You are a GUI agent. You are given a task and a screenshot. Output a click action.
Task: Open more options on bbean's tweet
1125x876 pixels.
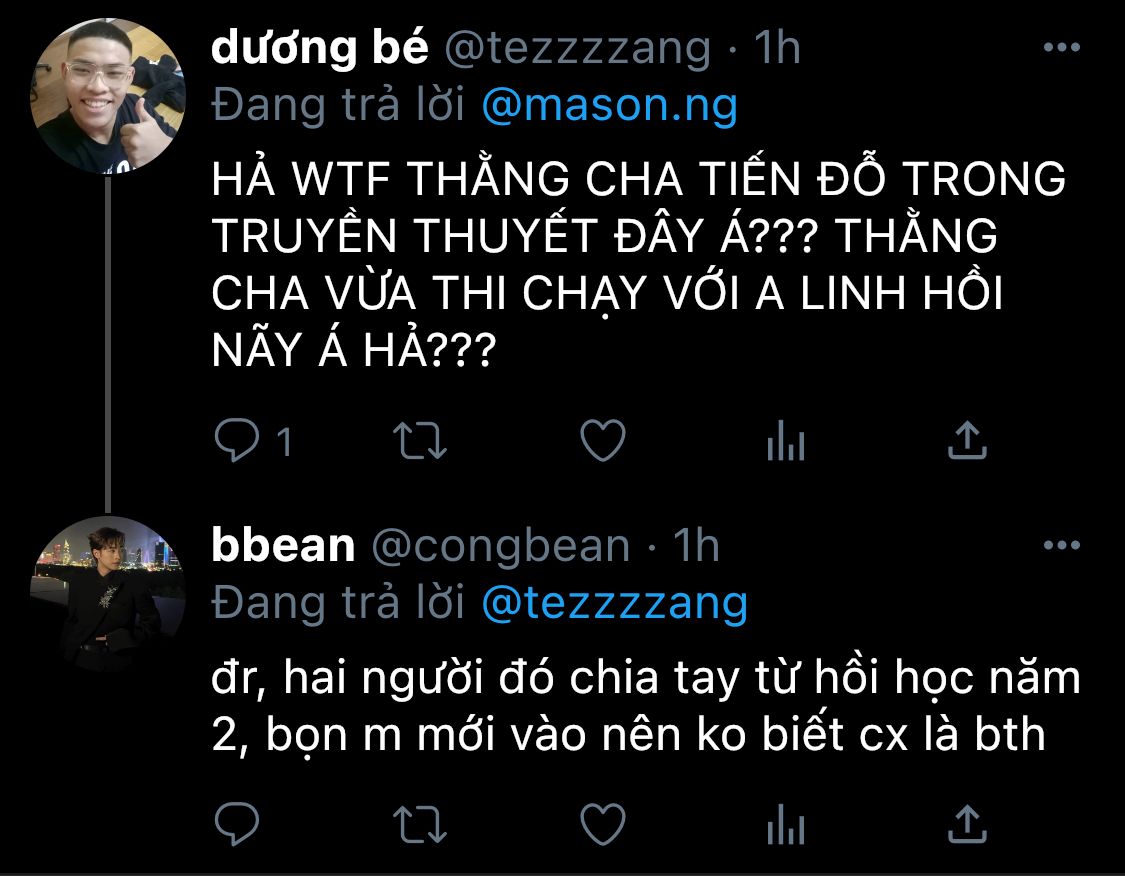(1062, 545)
